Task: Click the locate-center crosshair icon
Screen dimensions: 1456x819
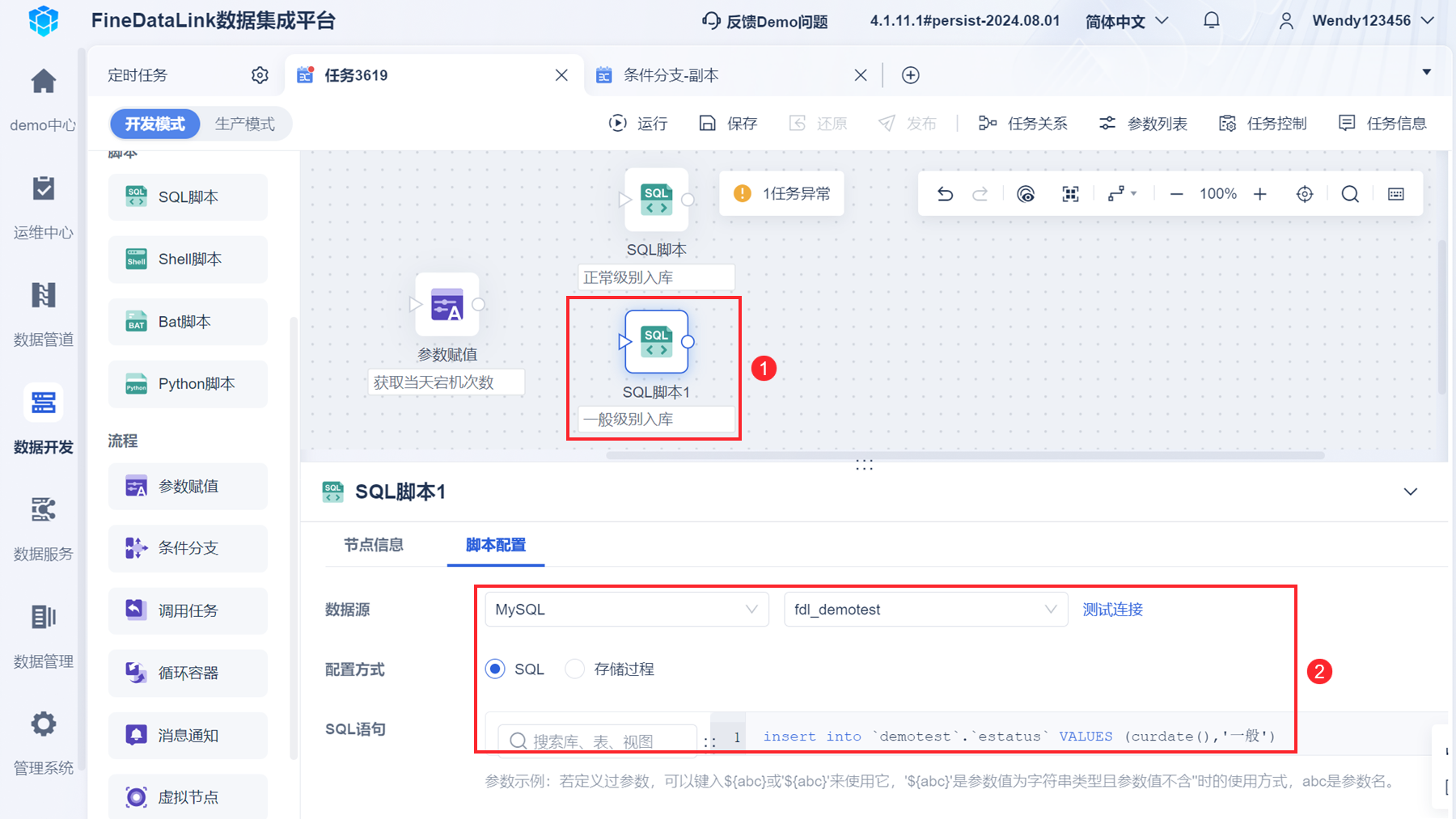Action: click(1305, 194)
